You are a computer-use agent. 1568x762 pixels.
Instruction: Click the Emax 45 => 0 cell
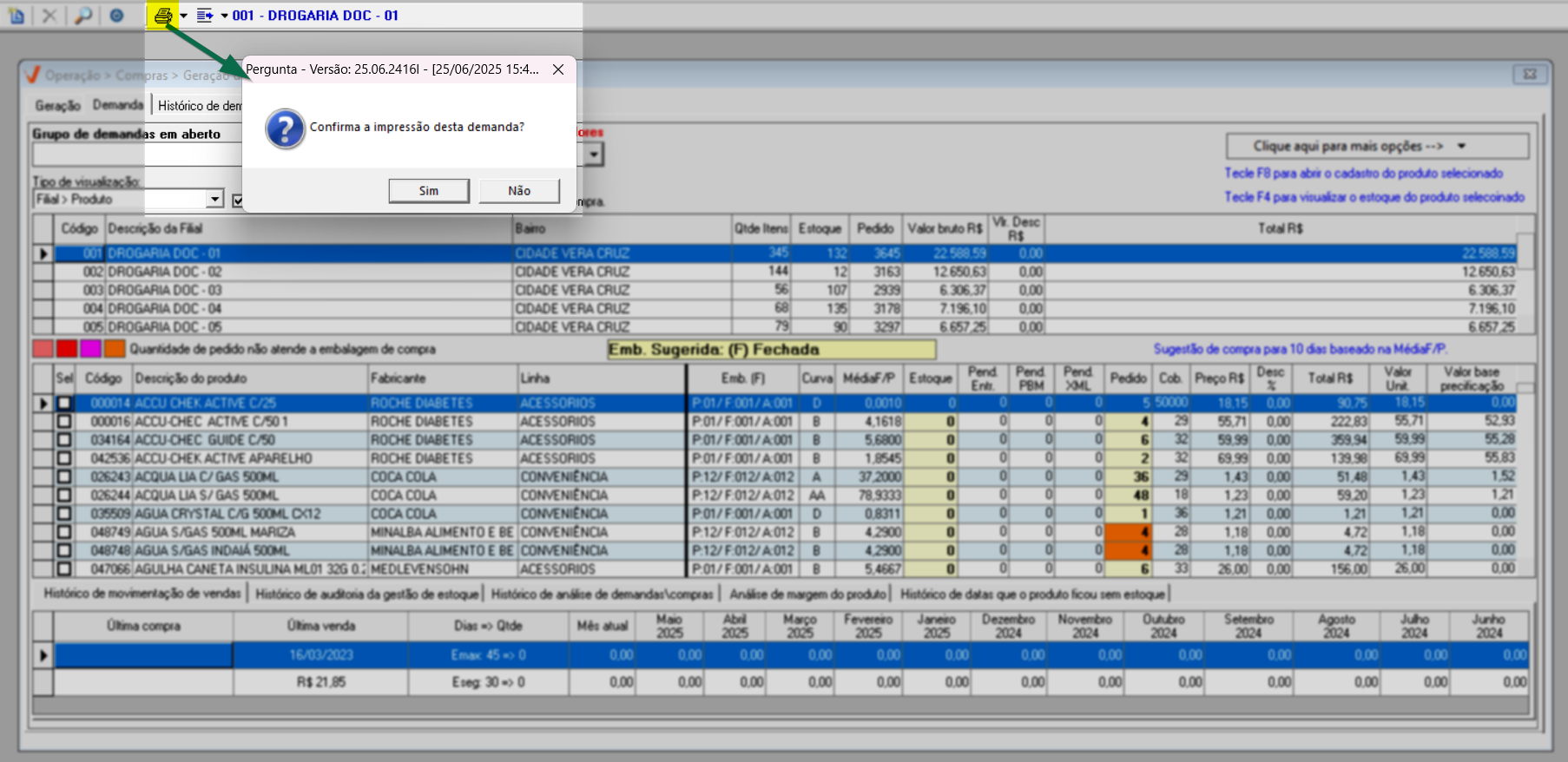click(x=489, y=655)
